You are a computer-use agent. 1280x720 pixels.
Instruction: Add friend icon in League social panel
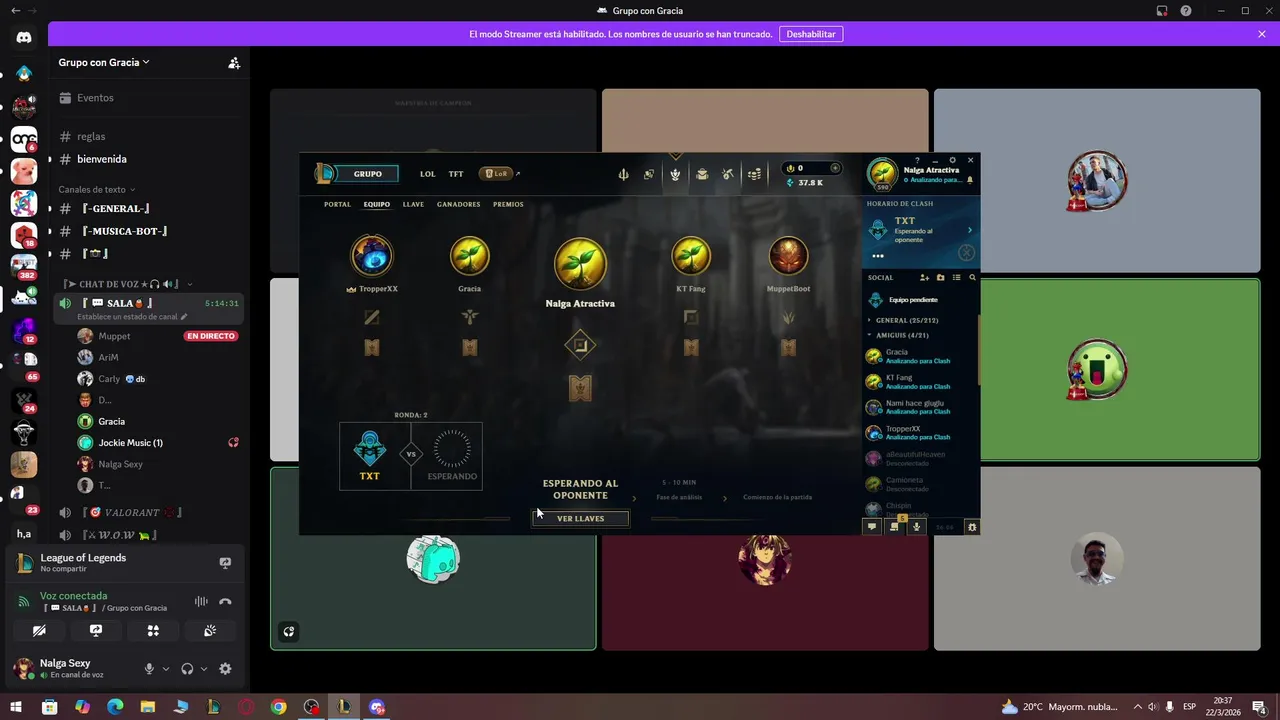point(924,277)
